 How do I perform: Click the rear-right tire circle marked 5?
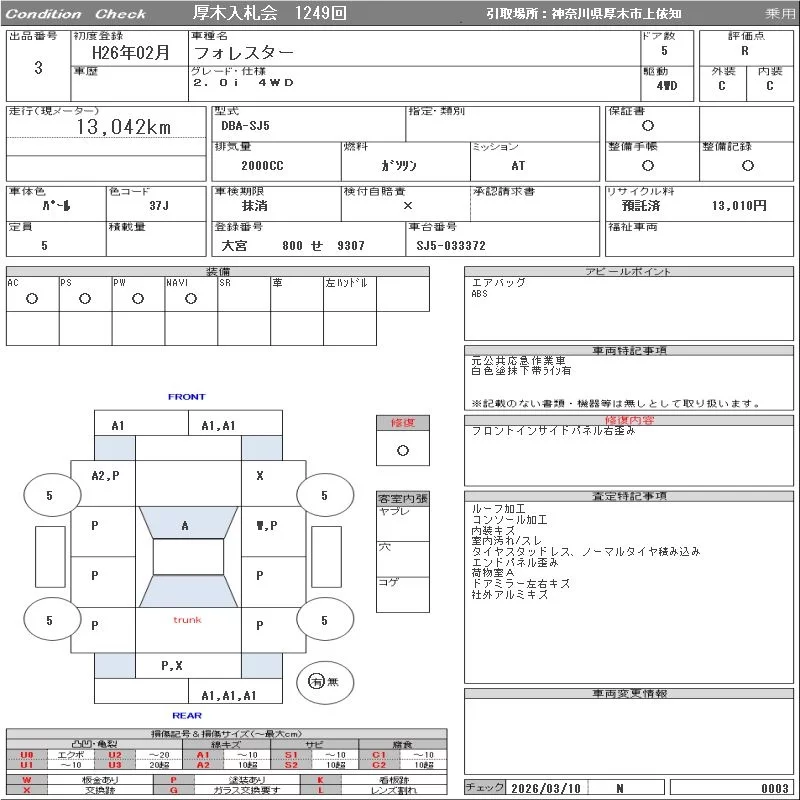(324, 620)
